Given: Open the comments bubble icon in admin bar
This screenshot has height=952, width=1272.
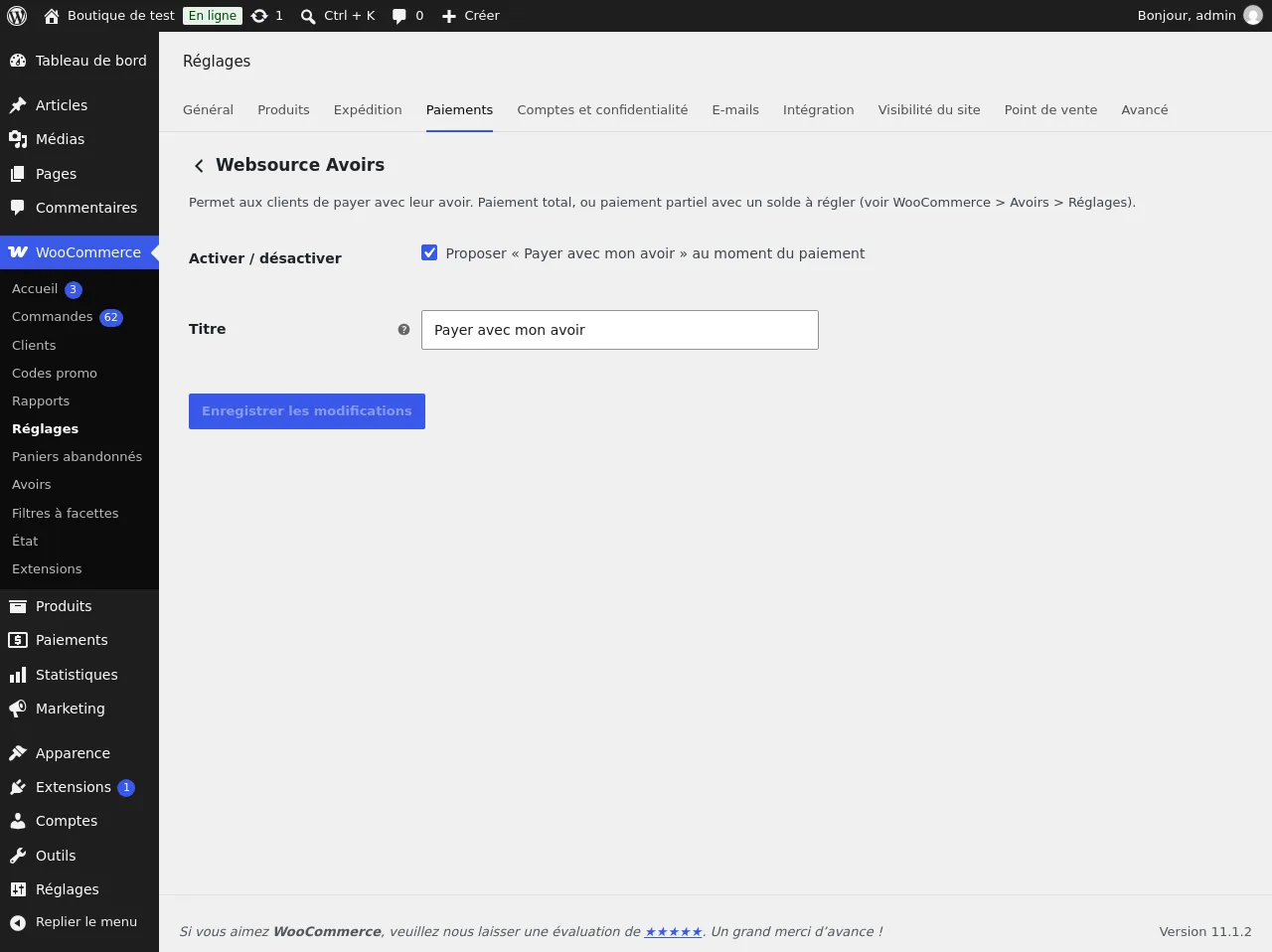Looking at the screenshot, I should coord(399,16).
